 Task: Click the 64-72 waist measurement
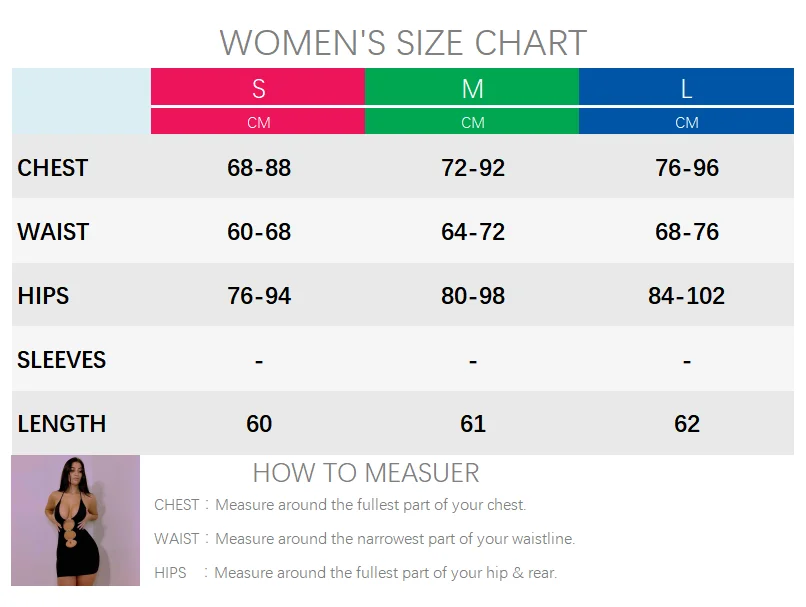point(473,232)
